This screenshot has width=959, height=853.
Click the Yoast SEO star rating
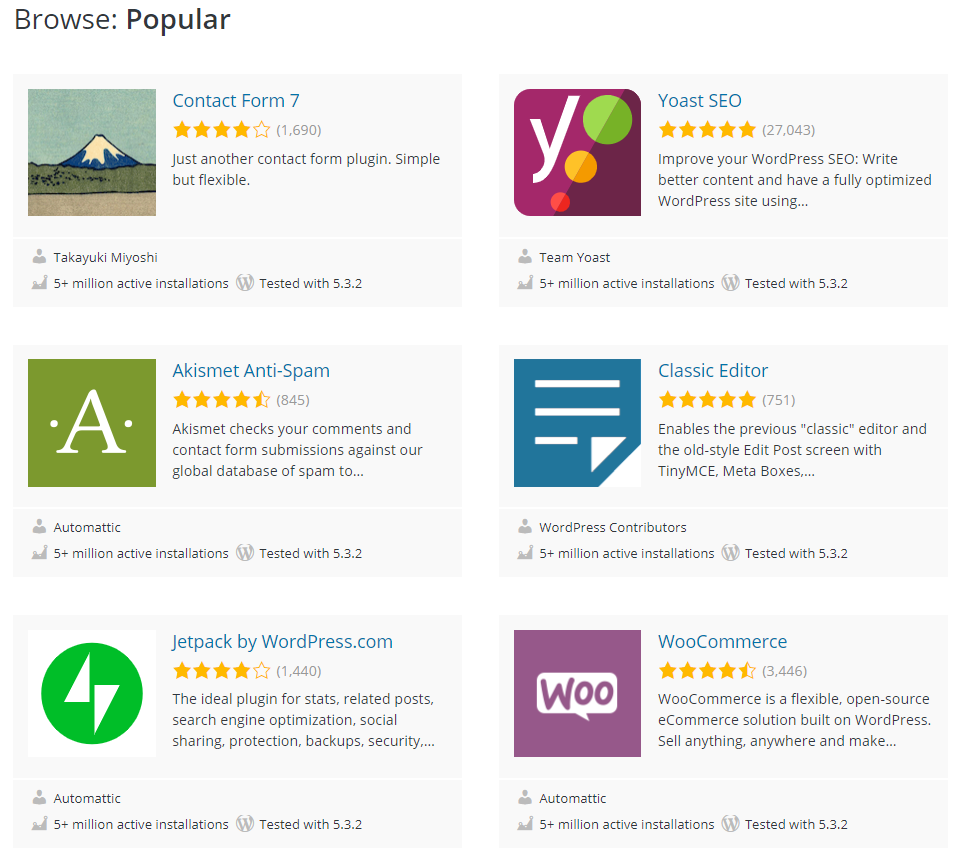point(707,130)
